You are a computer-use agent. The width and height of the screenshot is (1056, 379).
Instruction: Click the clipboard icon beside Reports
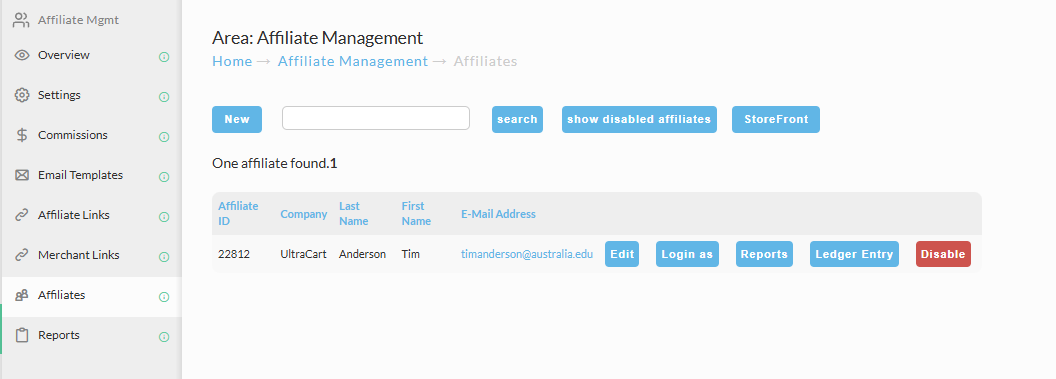coord(22,335)
